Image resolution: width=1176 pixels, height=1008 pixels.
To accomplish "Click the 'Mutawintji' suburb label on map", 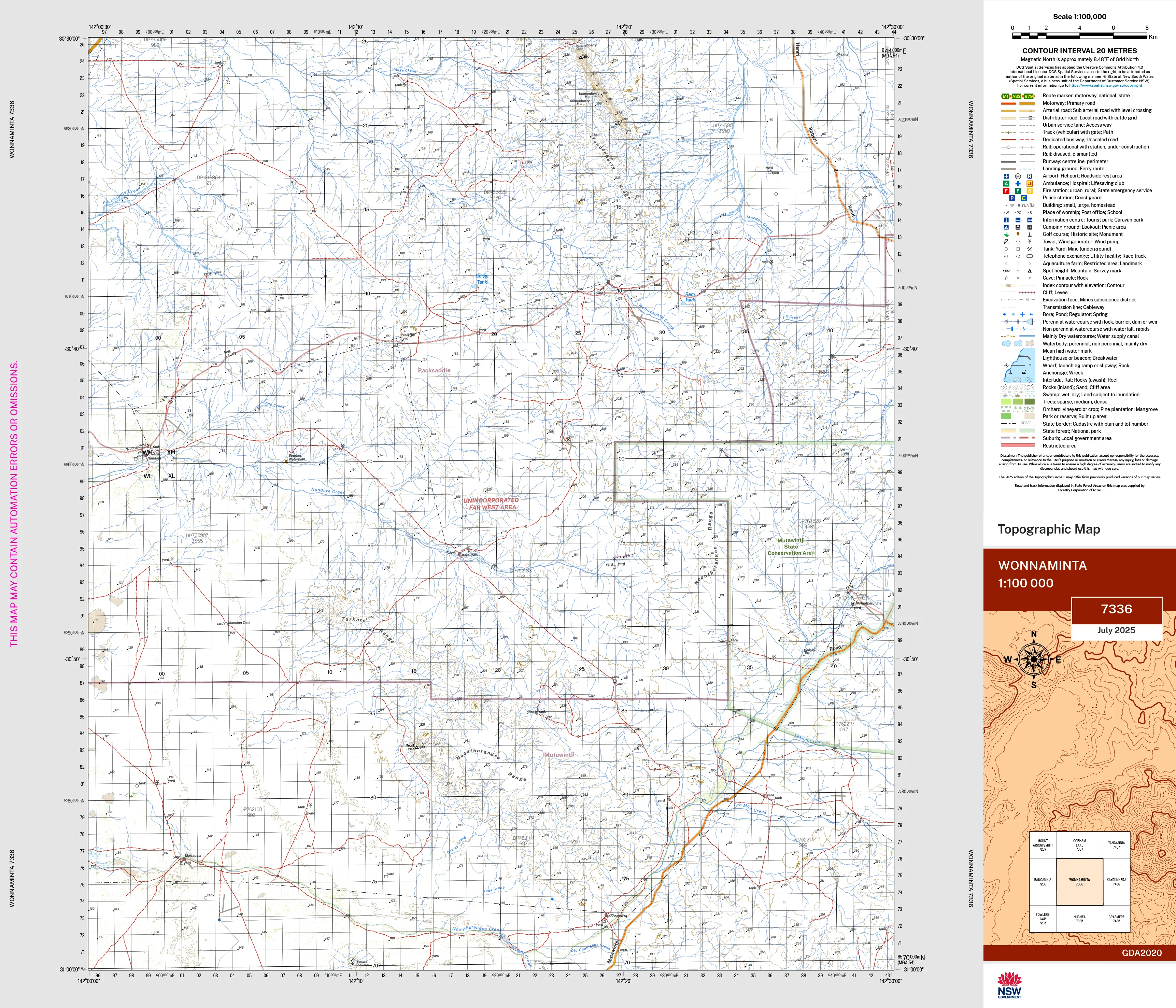I will 559,754.
